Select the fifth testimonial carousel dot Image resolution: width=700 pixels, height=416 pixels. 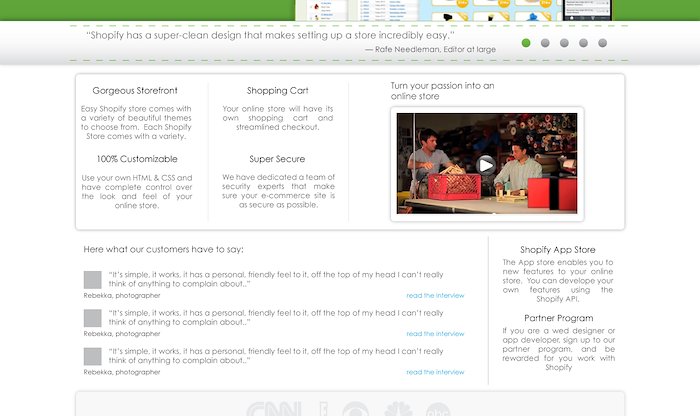point(603,43)
